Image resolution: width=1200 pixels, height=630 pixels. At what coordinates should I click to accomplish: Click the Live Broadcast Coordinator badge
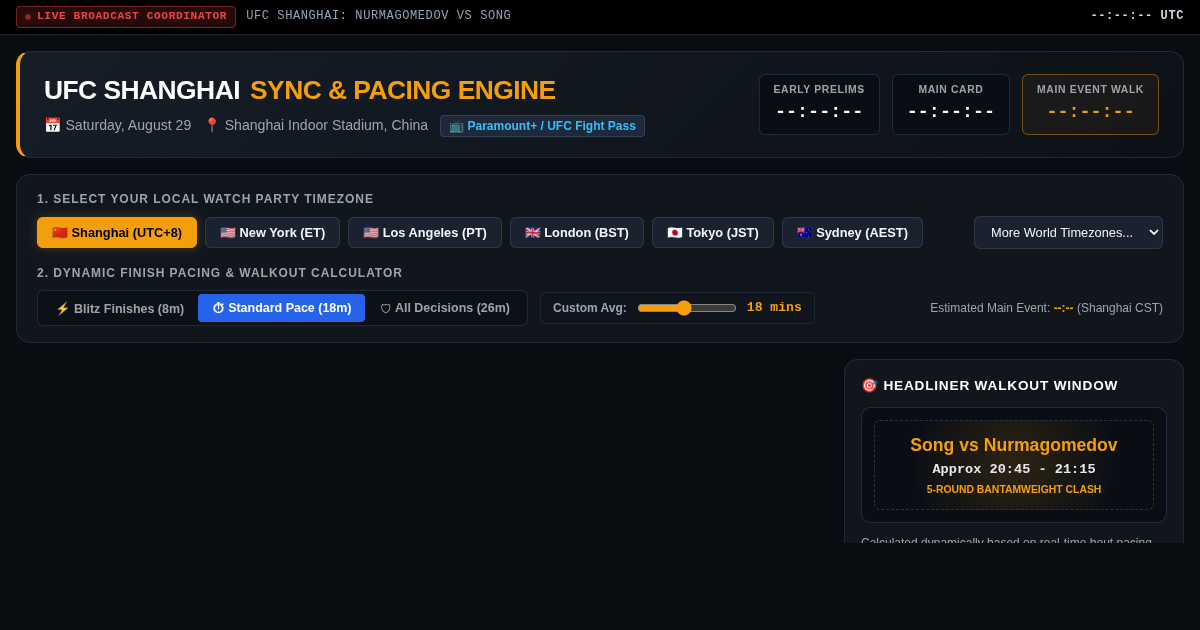126,17
